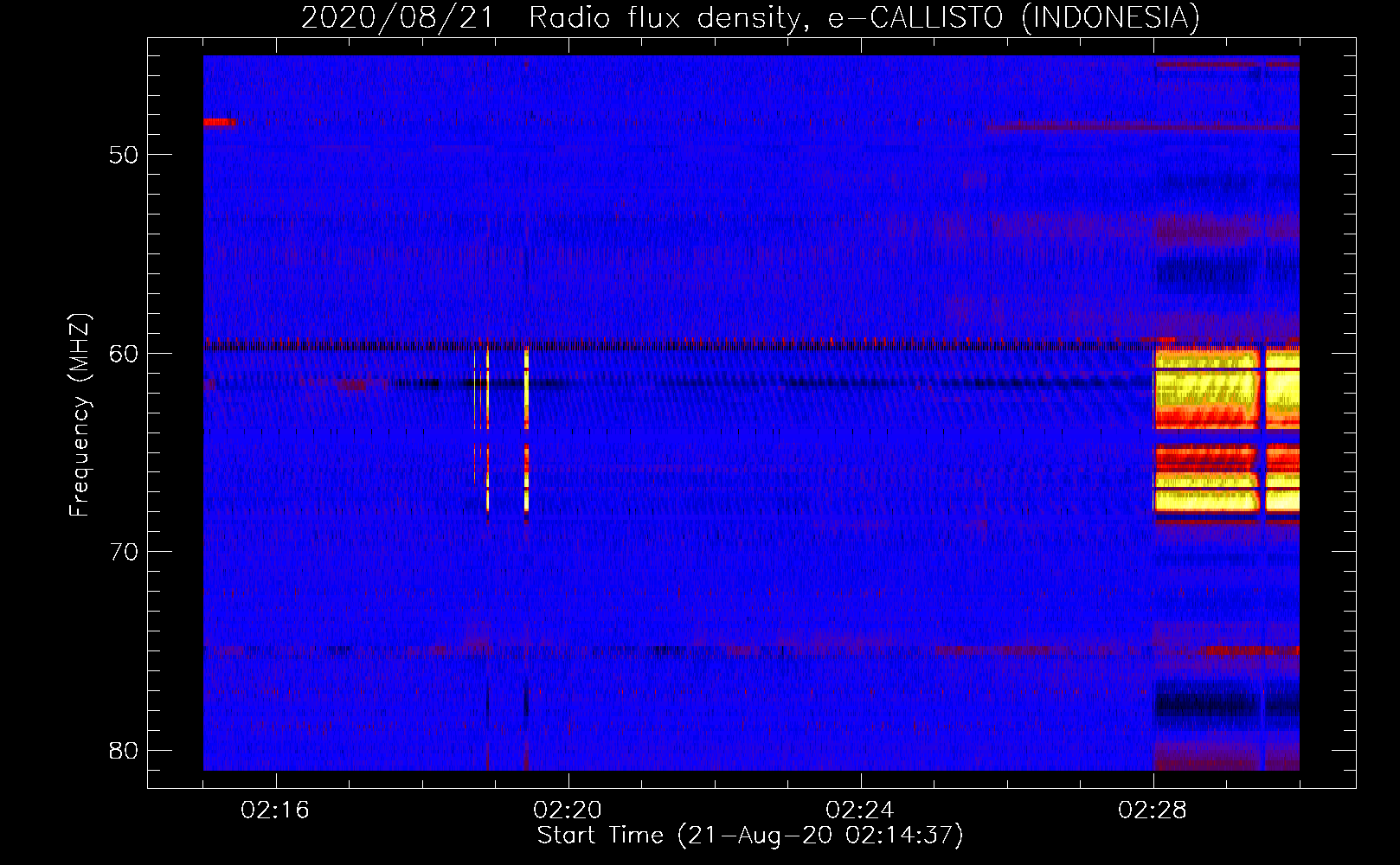Click the 'Frequency (MHZ)' y-axis label
The width and height of the screenshot is (1400, 865).
tap(80, 415)
